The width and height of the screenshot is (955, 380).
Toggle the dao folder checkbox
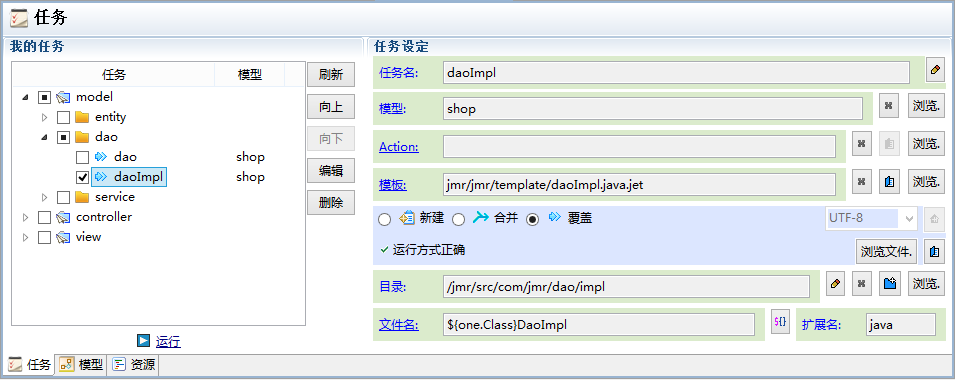coord(63,137)
